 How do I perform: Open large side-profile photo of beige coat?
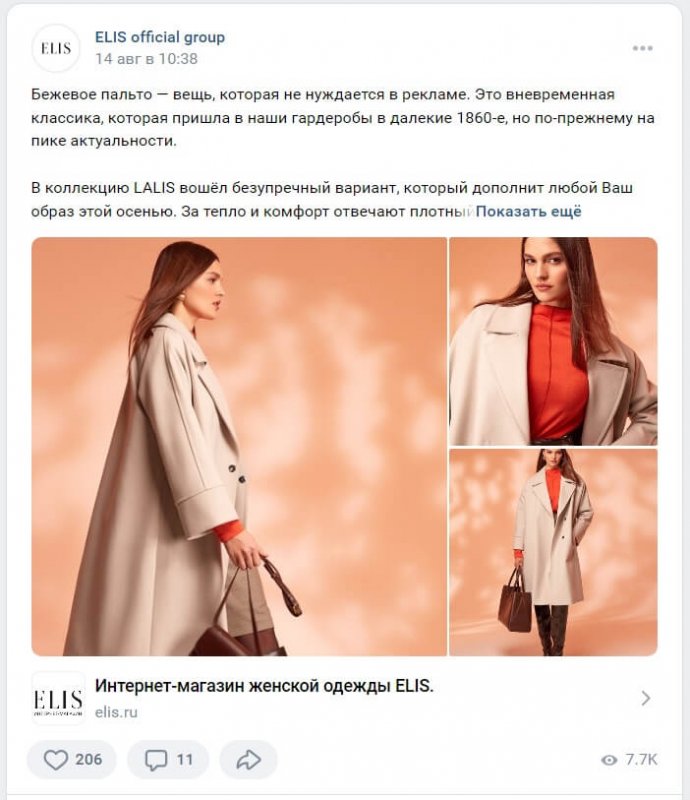[x=239, y=446]
